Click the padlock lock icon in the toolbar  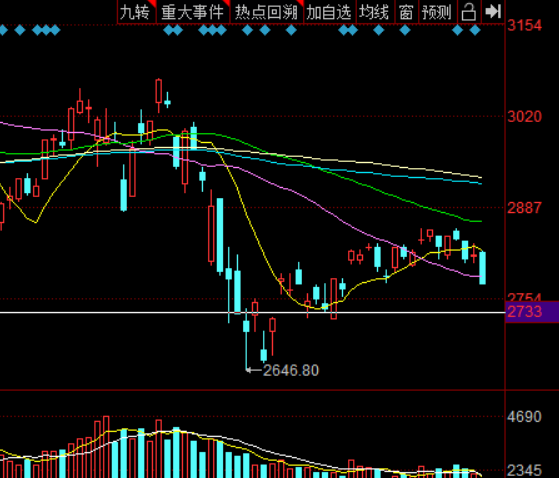click(469, 12)
